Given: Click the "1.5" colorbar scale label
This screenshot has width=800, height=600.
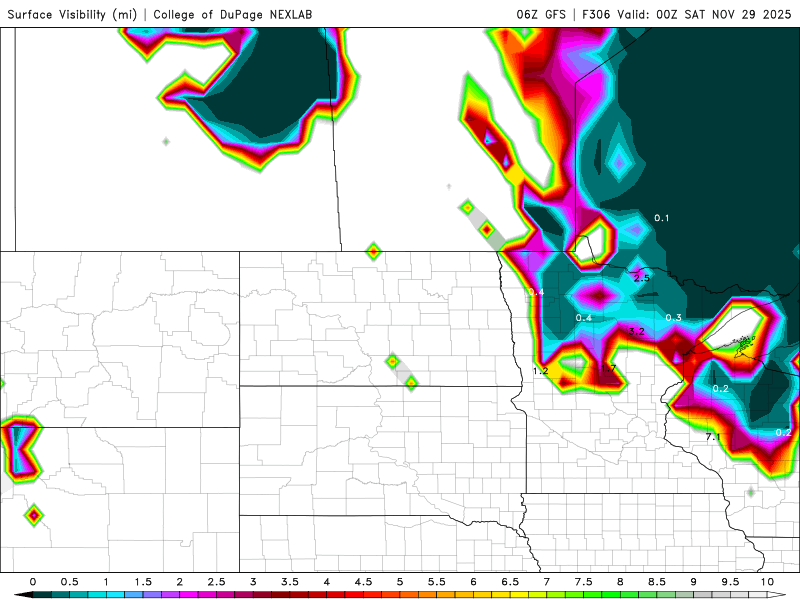Looking at the screenshot, I should (x=143, y=582).
